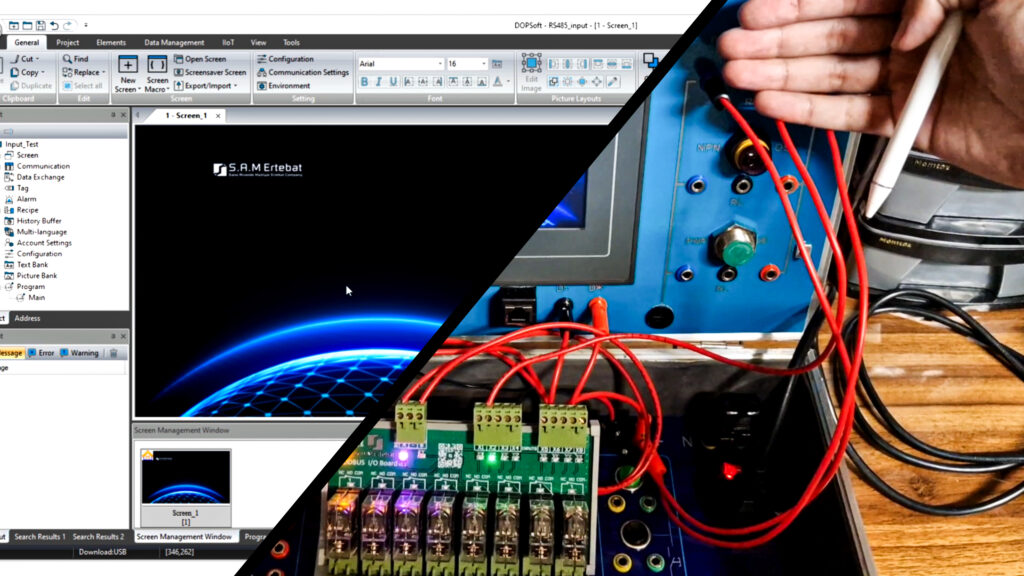The width and height of the screenshot is (1024, 576).
Task: Click the Configuration button in Setting group
Action: pyautogui.click(x=285, y=59)
